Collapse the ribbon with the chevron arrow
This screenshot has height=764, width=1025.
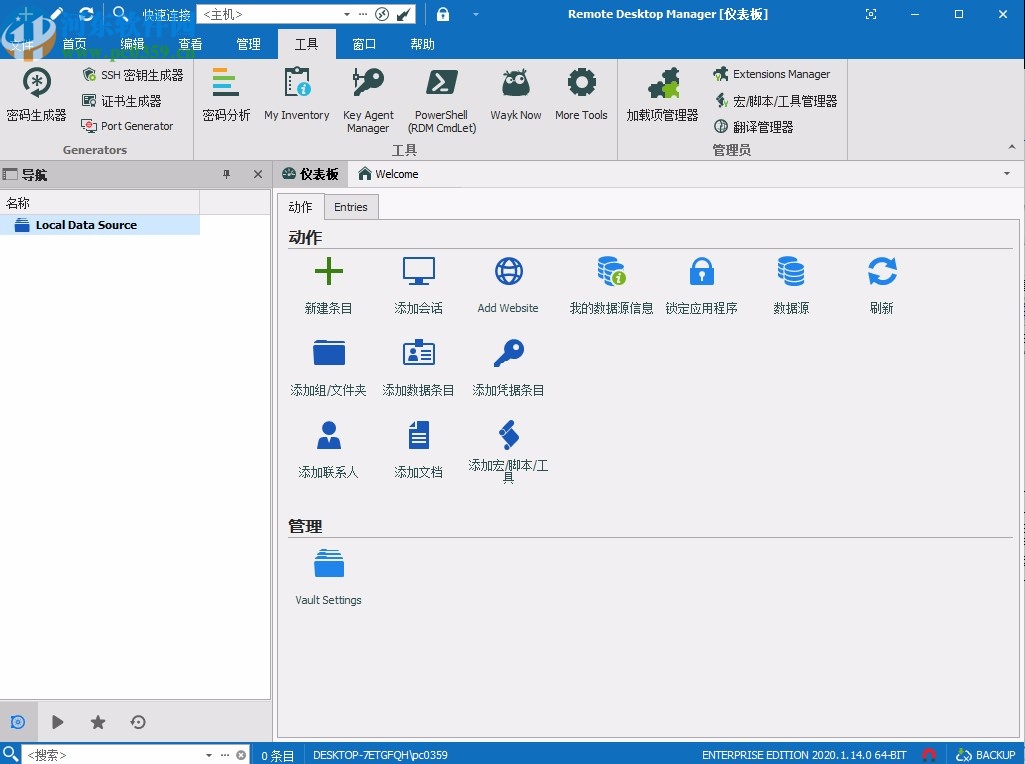[x=1013, y=148]
